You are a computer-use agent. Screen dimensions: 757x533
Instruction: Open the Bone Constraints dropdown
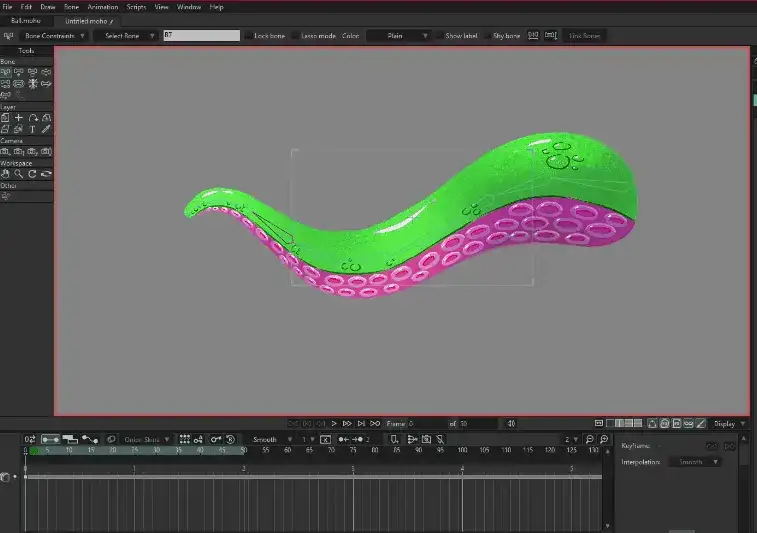click(54, 36)
